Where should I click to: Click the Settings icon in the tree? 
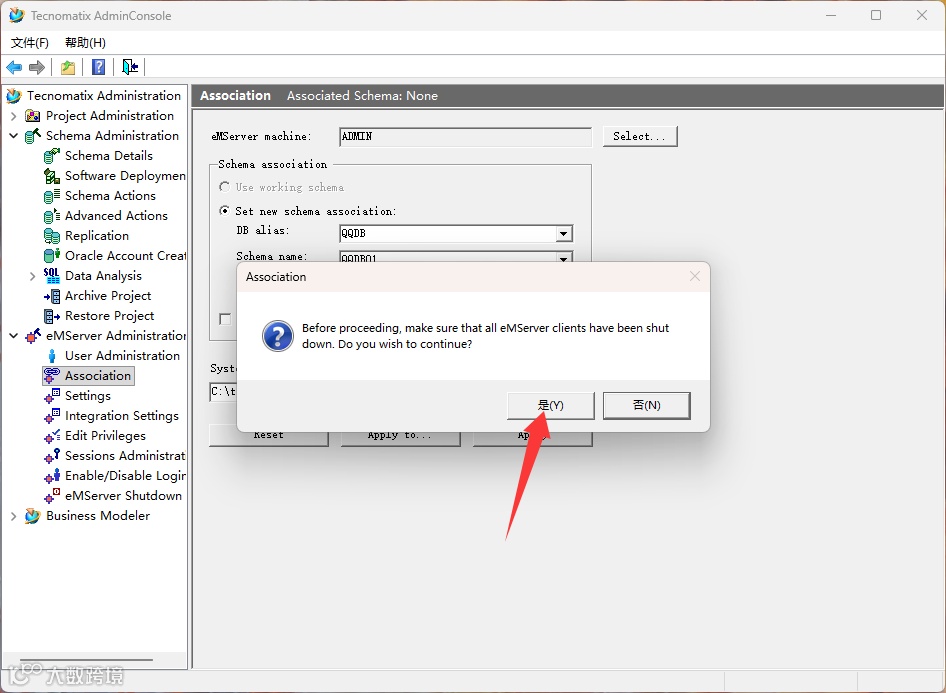coord(52,396)
